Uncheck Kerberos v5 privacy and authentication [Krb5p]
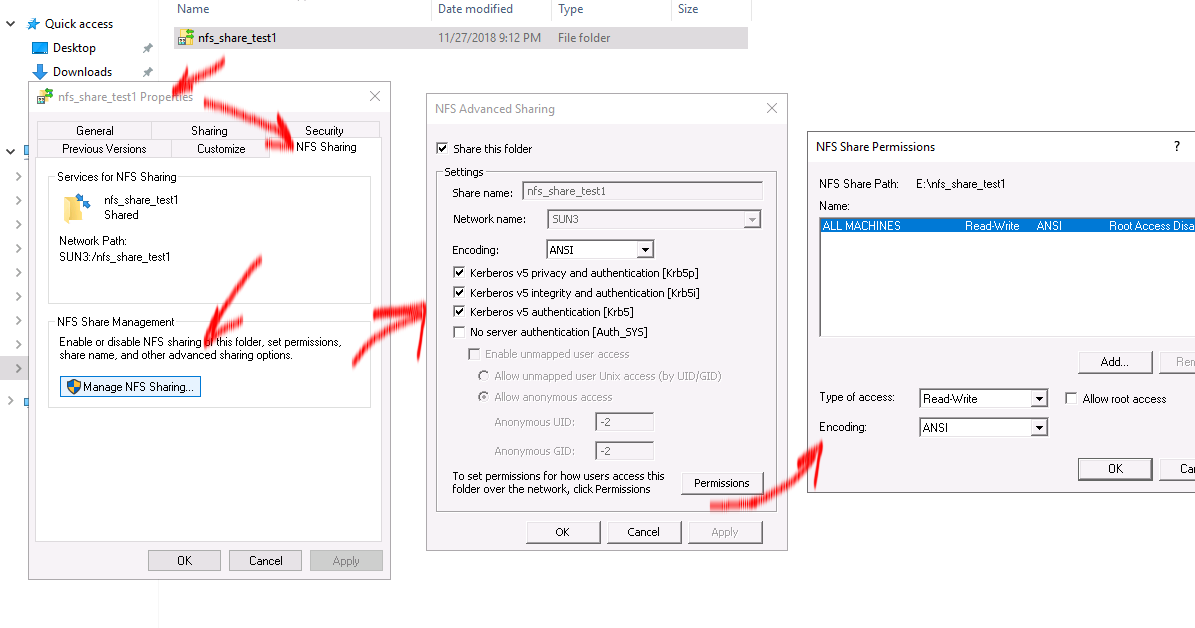Screen dimensions: 1195x628 click(460, 271)
